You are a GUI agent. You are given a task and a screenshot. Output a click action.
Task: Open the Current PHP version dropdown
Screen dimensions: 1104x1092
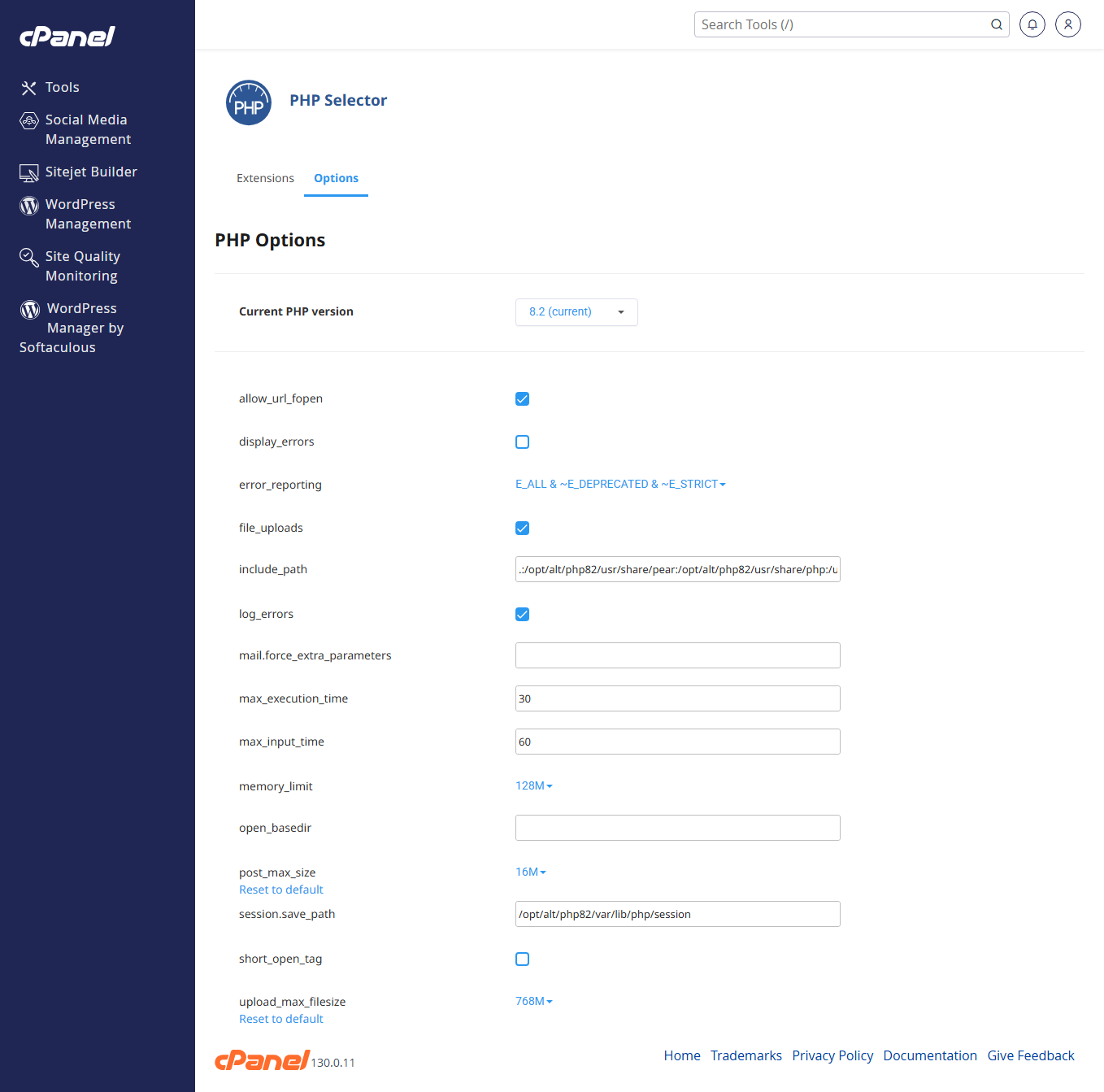tap(576, 312)
